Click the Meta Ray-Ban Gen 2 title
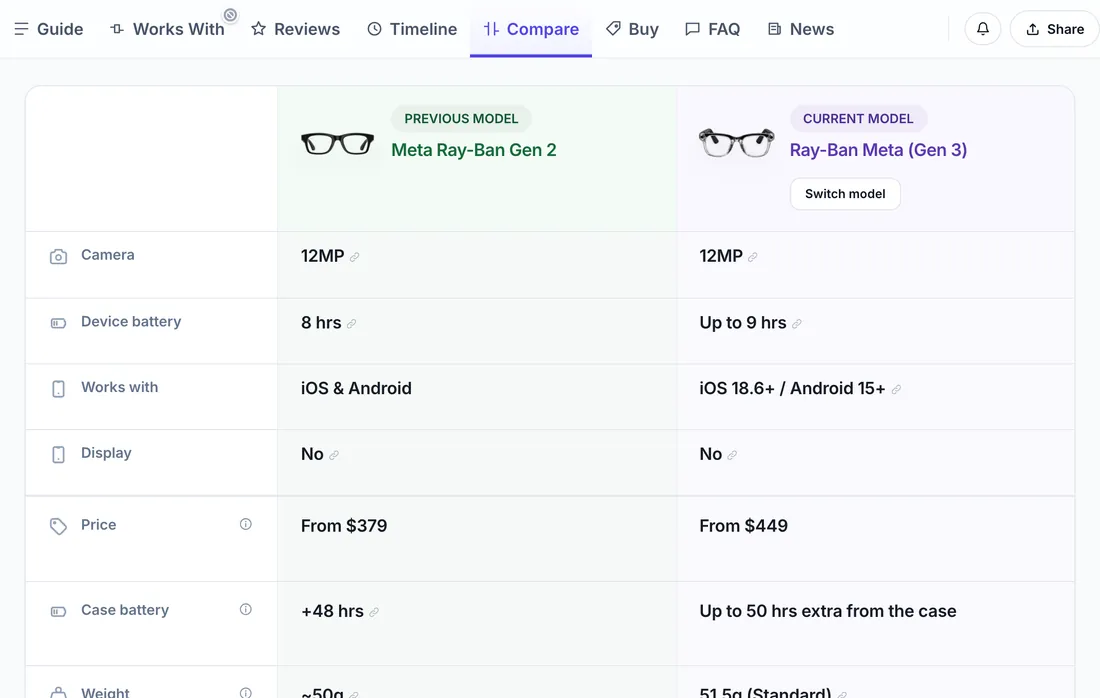This screenshot has height=698, width=1100. tap(474, 150)
